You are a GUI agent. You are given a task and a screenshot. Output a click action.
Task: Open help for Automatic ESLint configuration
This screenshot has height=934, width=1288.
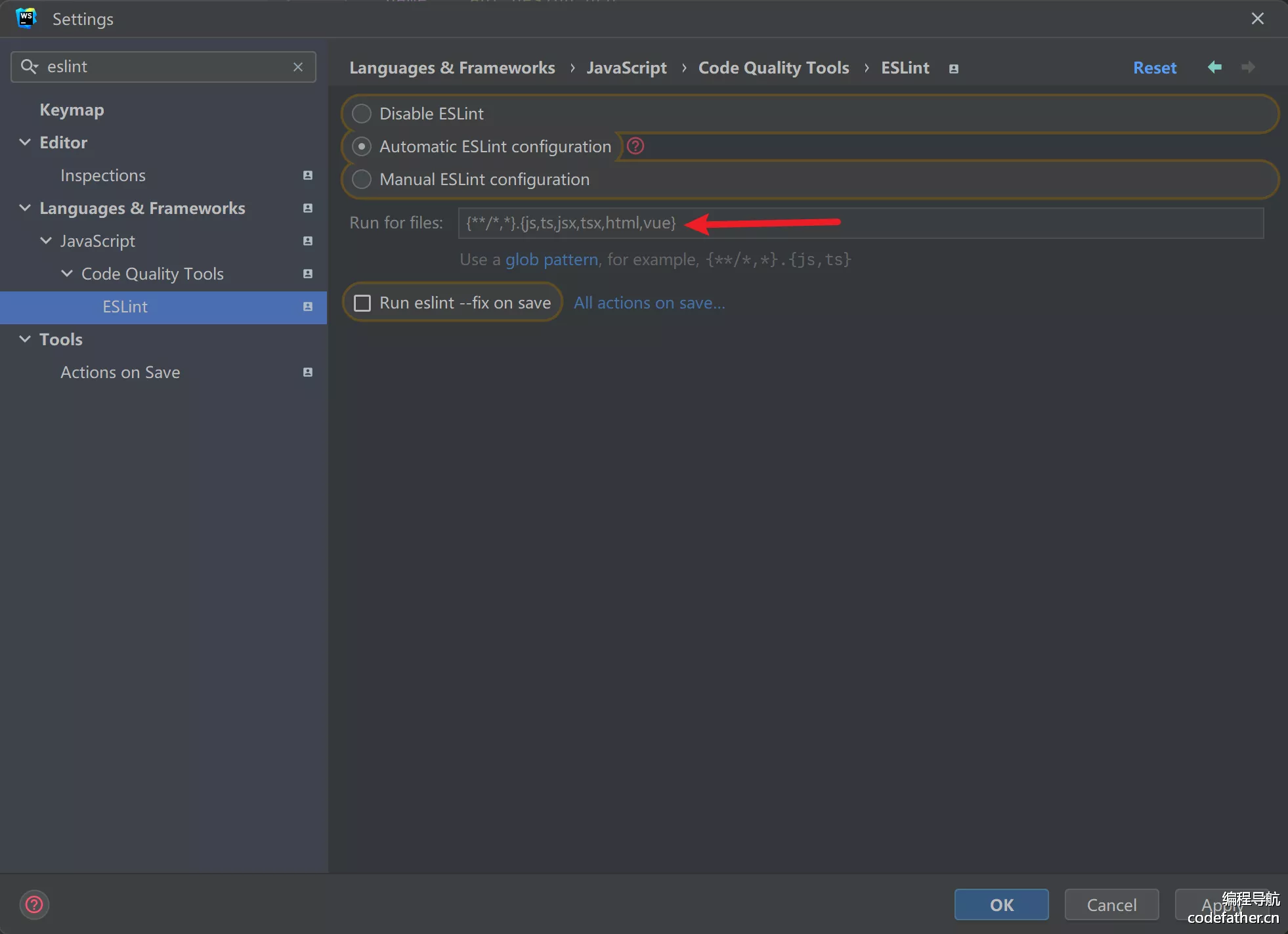click(x=635, y=146)
